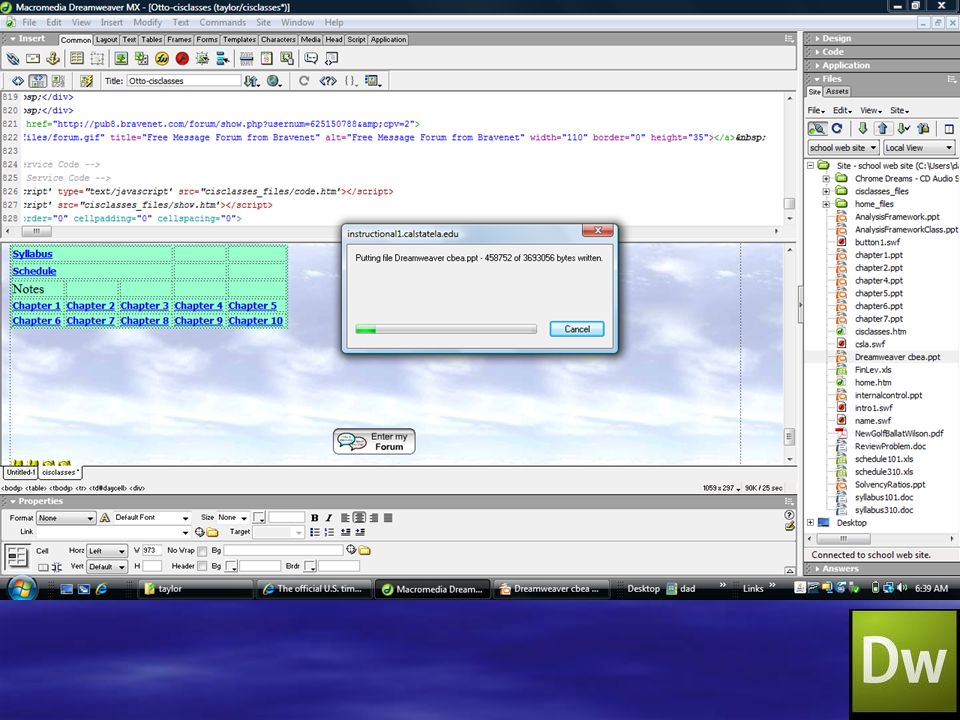Pick the cell border color swatch
The image size is (960, 720).
(x=310, y=567)
